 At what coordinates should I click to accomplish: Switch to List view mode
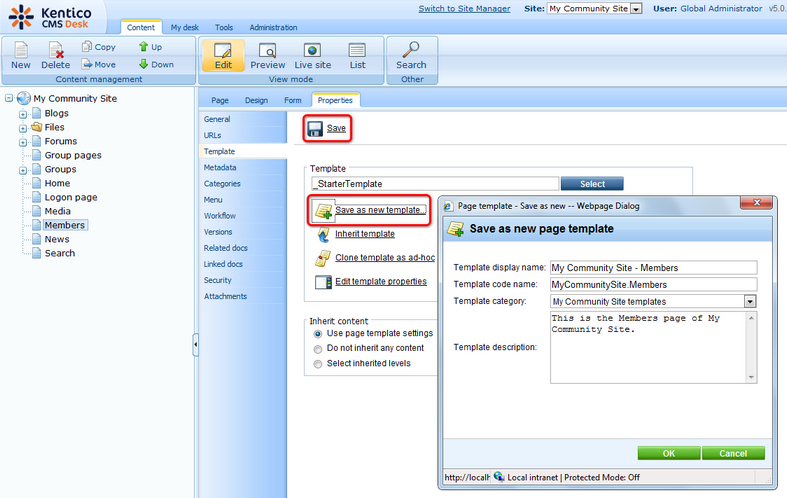point(357,56)
